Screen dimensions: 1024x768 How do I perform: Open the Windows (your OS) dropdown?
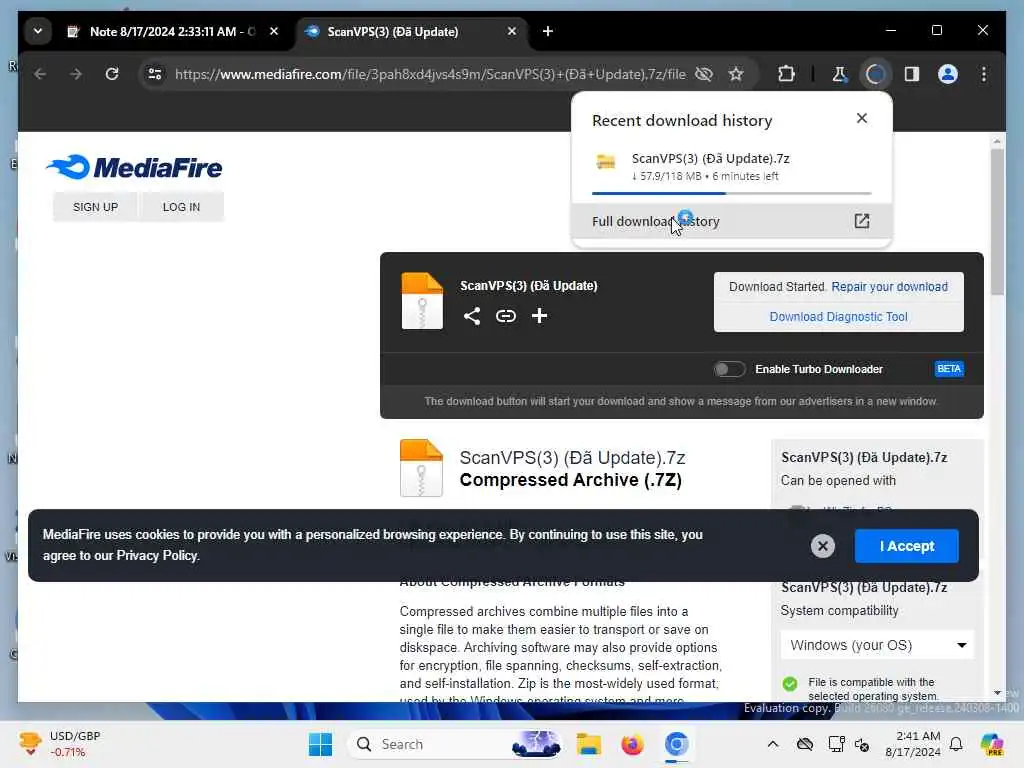point(877,645)
